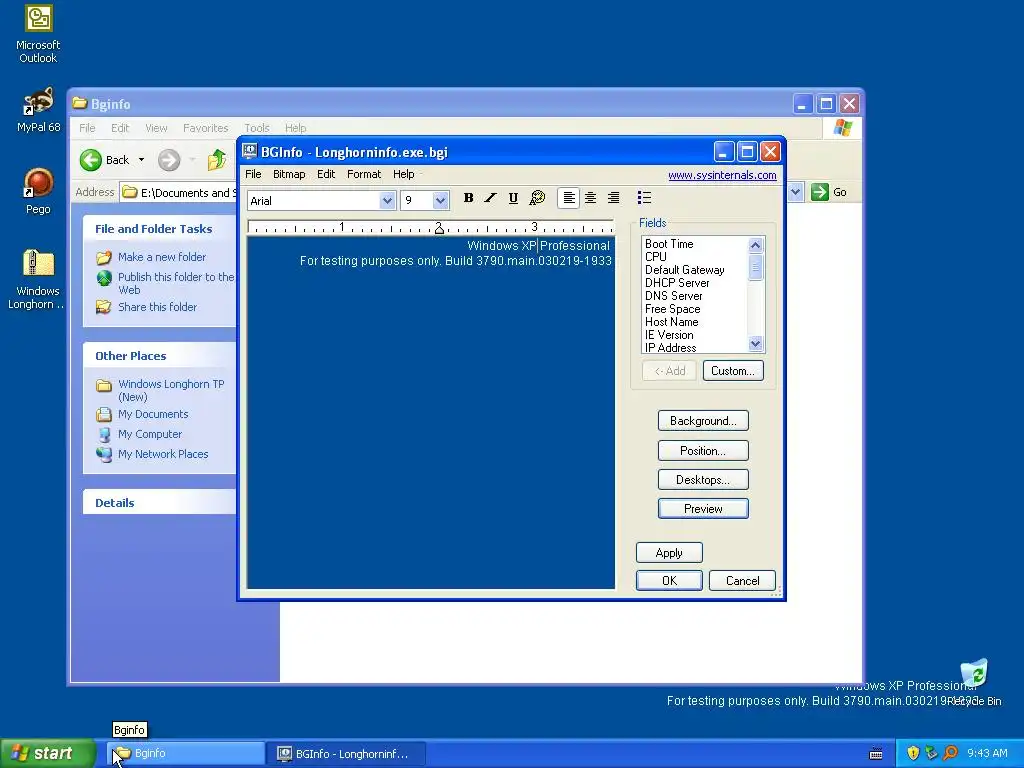1024x768 pixels.
Task: Open the Help menu in BGInfo
Action: pyautogui.click(x=404, y=174)
